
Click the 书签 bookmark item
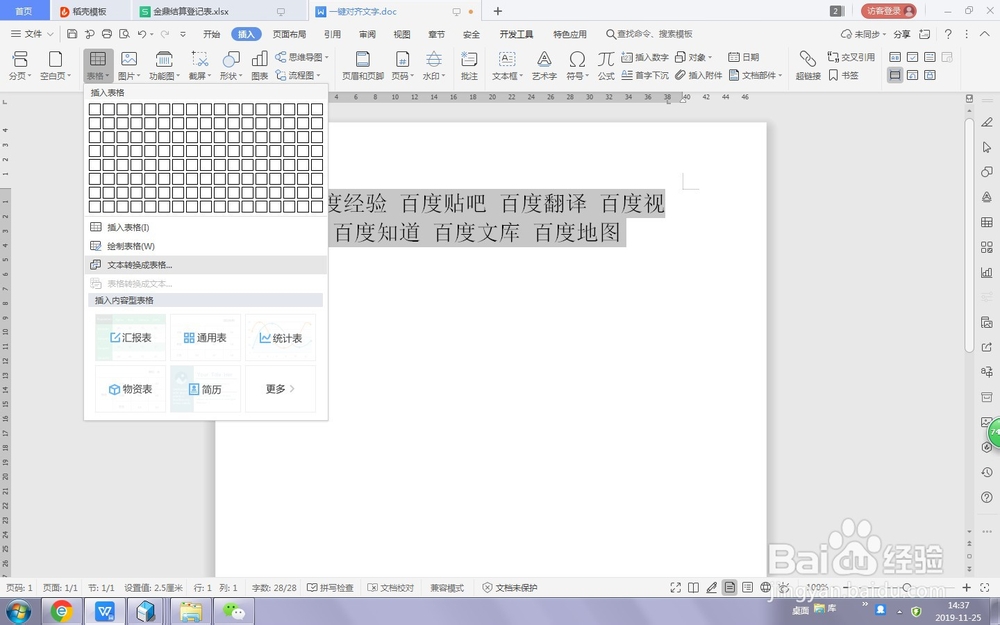pos(843,75)
